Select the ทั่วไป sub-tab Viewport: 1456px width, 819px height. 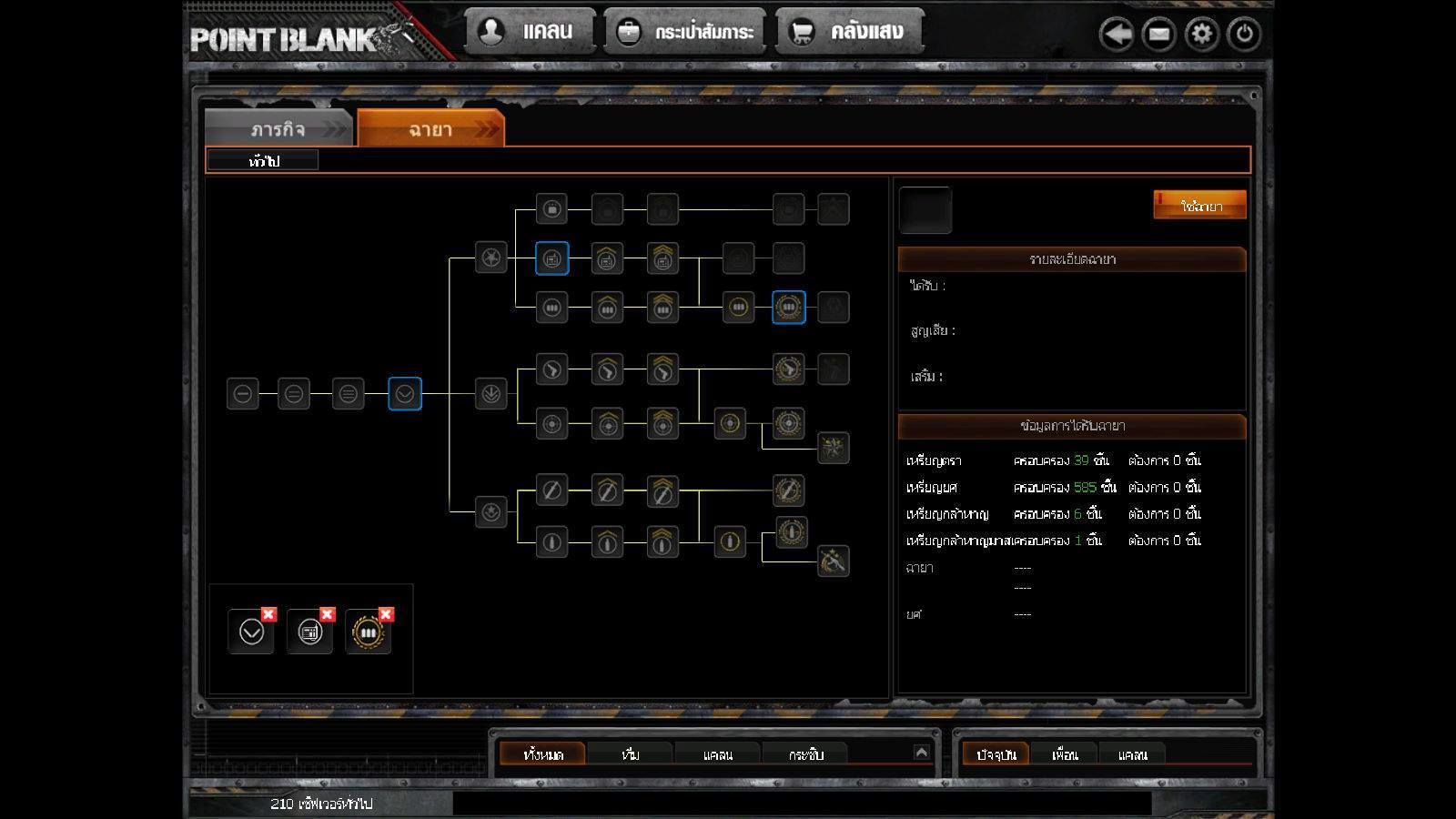264,161
